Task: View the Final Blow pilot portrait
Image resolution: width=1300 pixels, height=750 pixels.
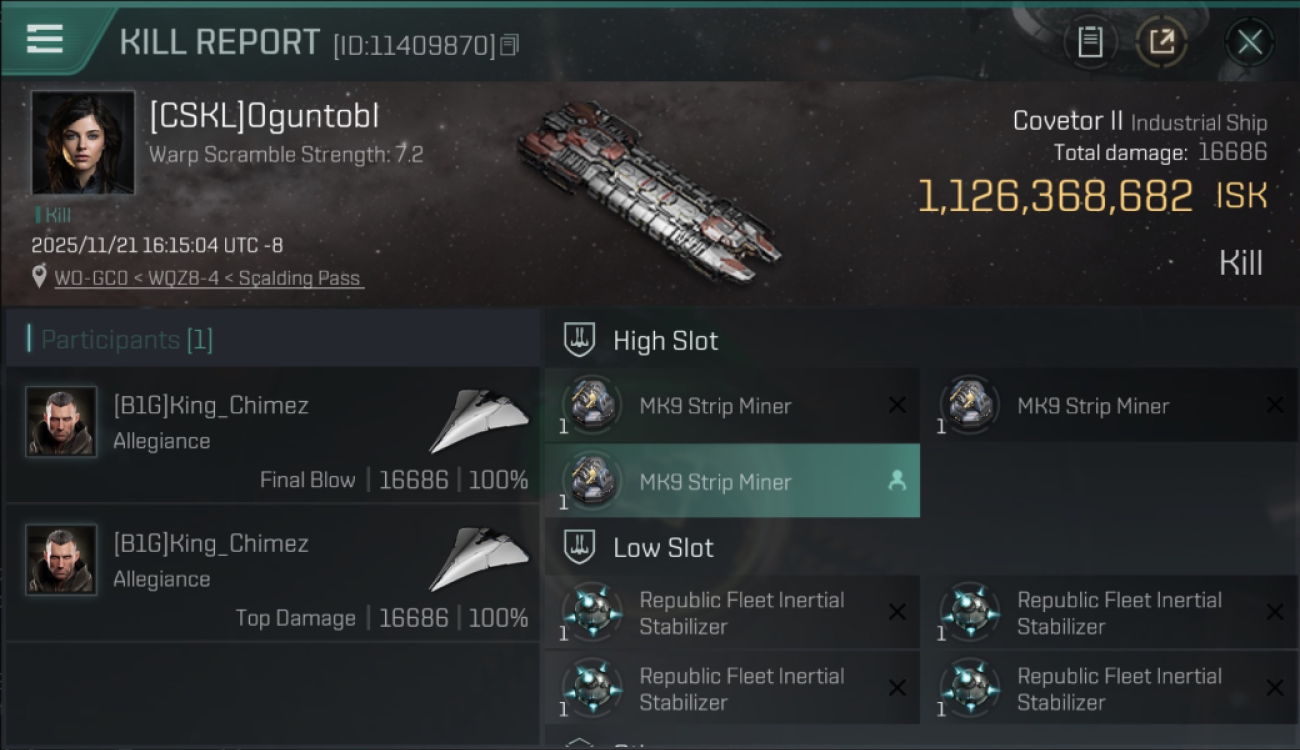Action: 62,422
